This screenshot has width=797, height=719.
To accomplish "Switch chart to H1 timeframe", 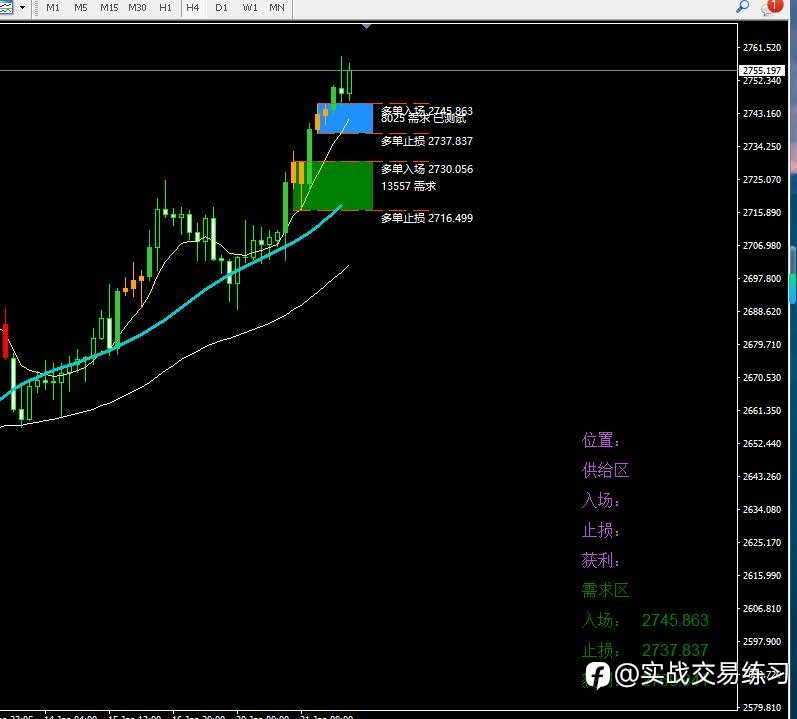I will coord(165,8).
